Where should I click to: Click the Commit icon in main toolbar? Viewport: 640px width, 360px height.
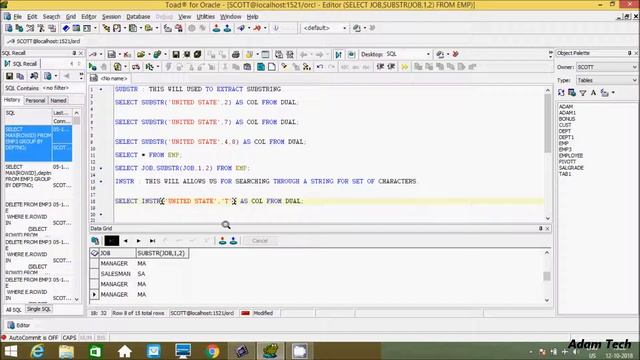tap(216, 28)
